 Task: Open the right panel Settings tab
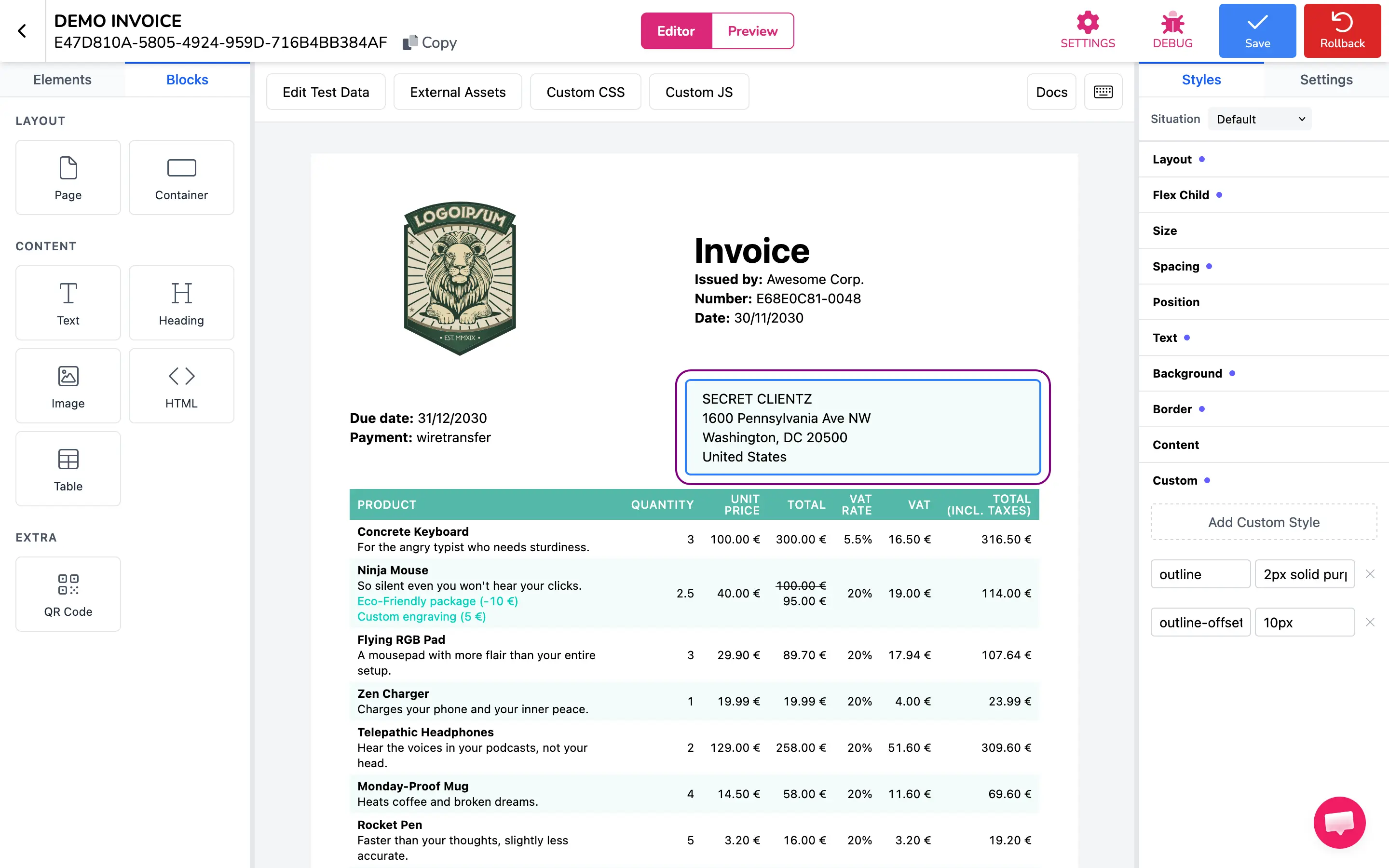click(x=1325, y=80)
